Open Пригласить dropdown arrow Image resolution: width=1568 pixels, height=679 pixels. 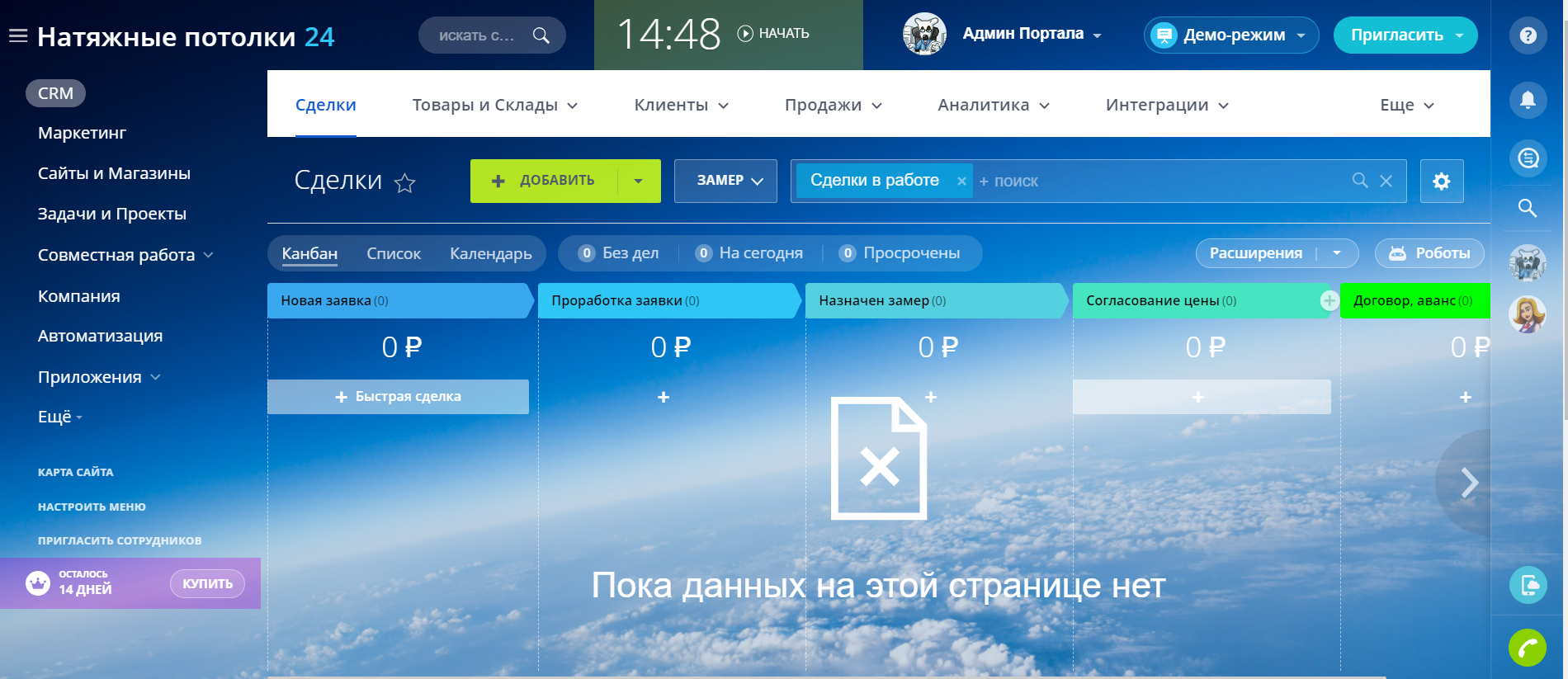[1459, 35]
